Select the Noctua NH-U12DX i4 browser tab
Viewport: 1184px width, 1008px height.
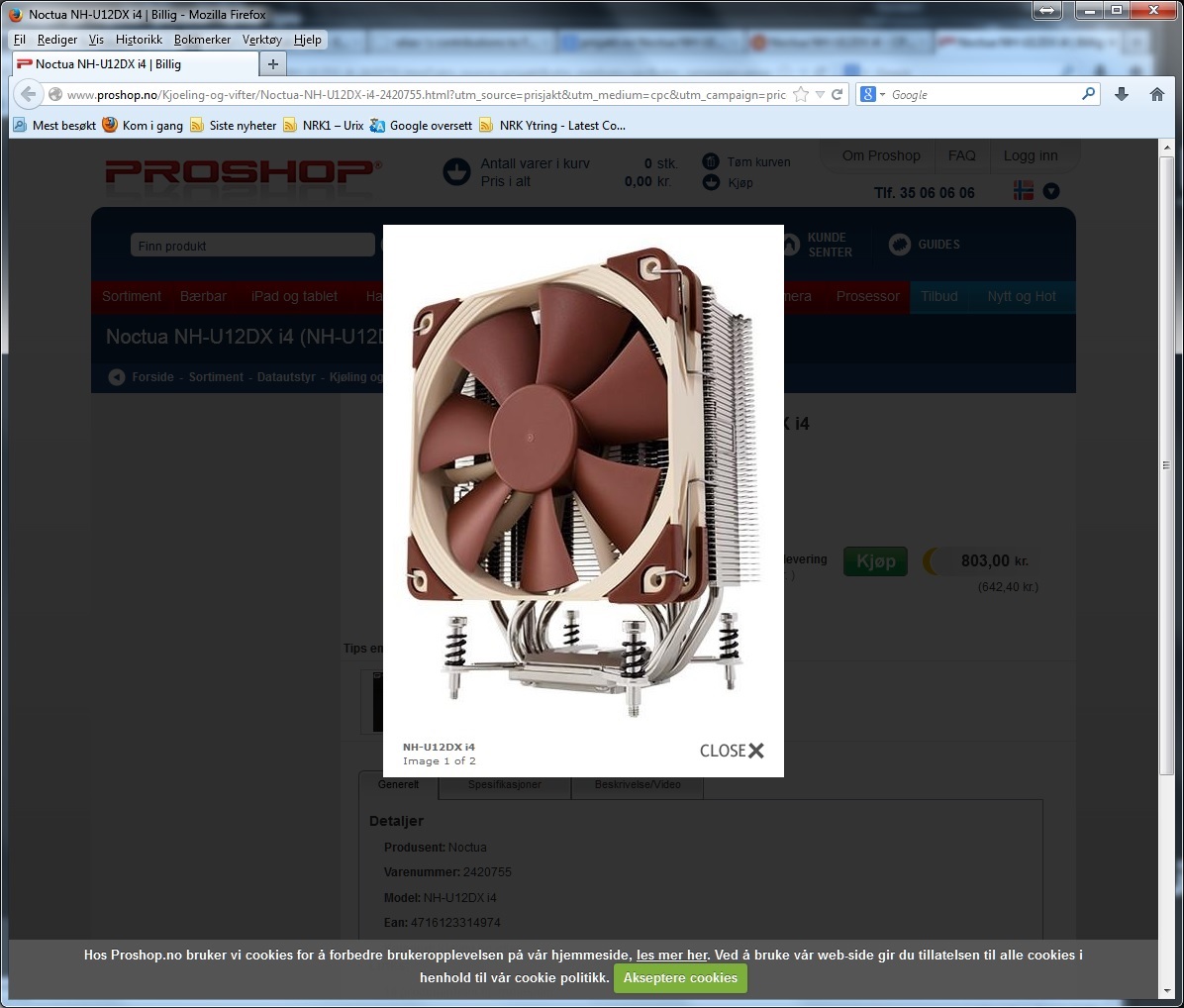[x=136, y=64]
